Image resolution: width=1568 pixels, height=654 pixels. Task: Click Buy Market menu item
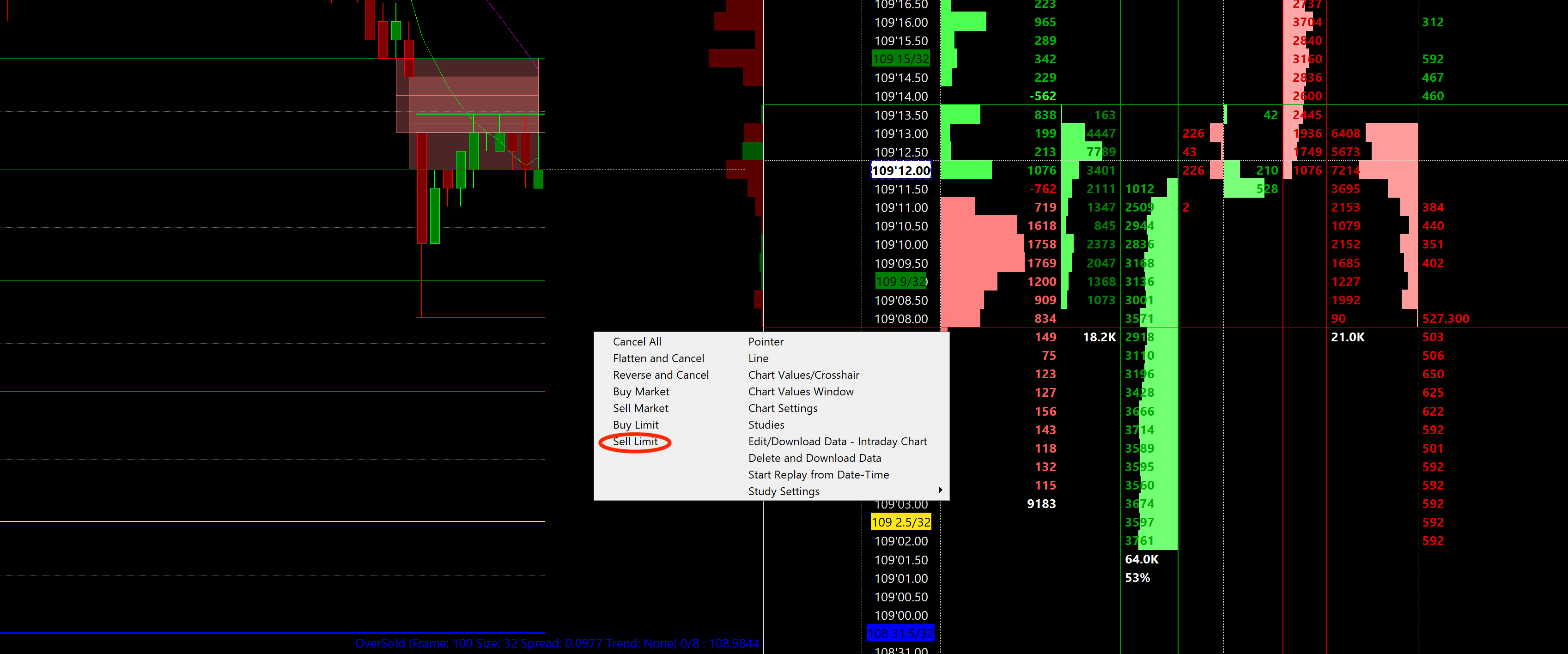pos(641,392)
